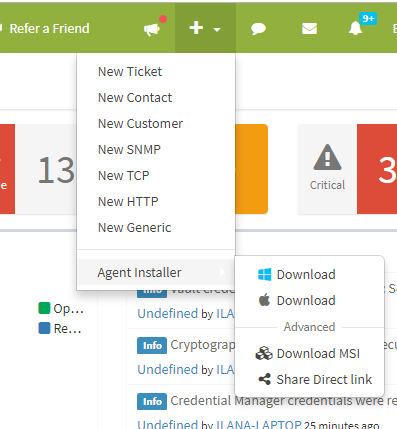Choose New SNMP menu entry

pos(129,149)
